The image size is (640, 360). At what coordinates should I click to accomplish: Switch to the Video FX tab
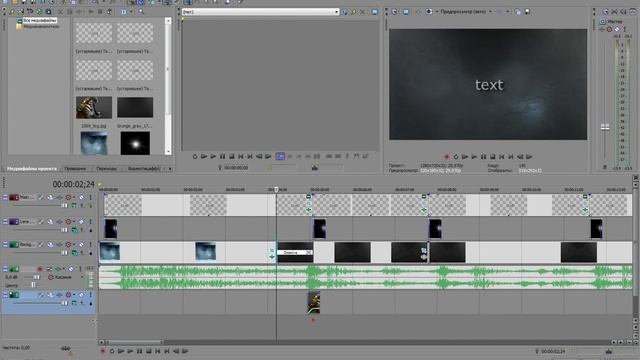pos(143,169)
